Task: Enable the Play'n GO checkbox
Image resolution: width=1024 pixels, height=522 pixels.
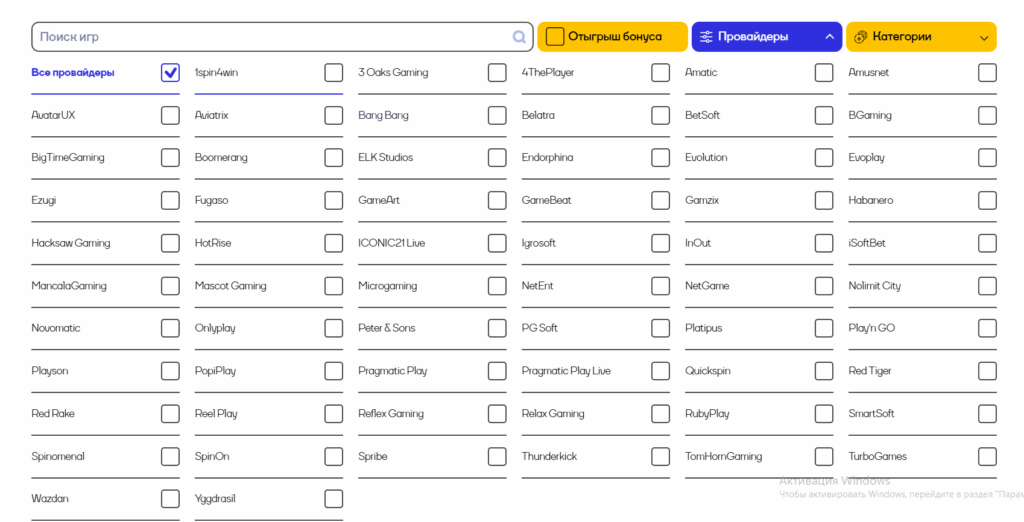Action: pos(987,328)
